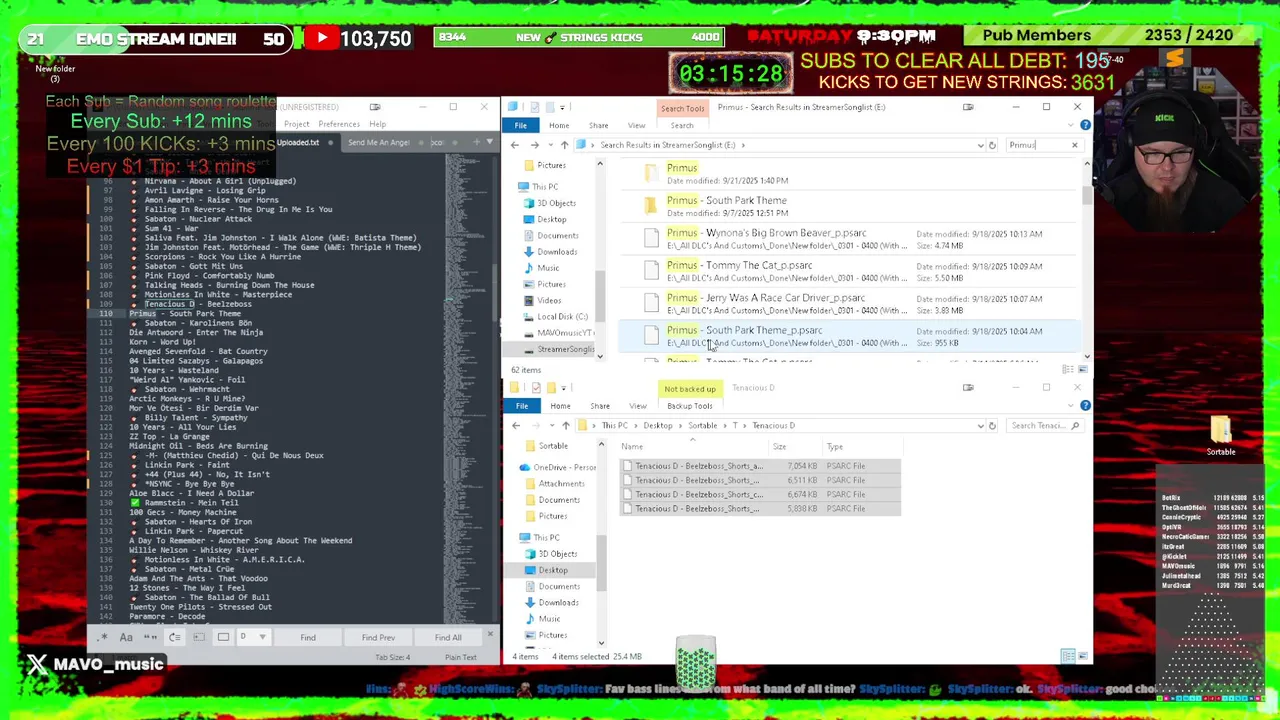1280x720 pixels.
Task: Open Home tab in Primus search window
Action: click(x=559, y=125)
